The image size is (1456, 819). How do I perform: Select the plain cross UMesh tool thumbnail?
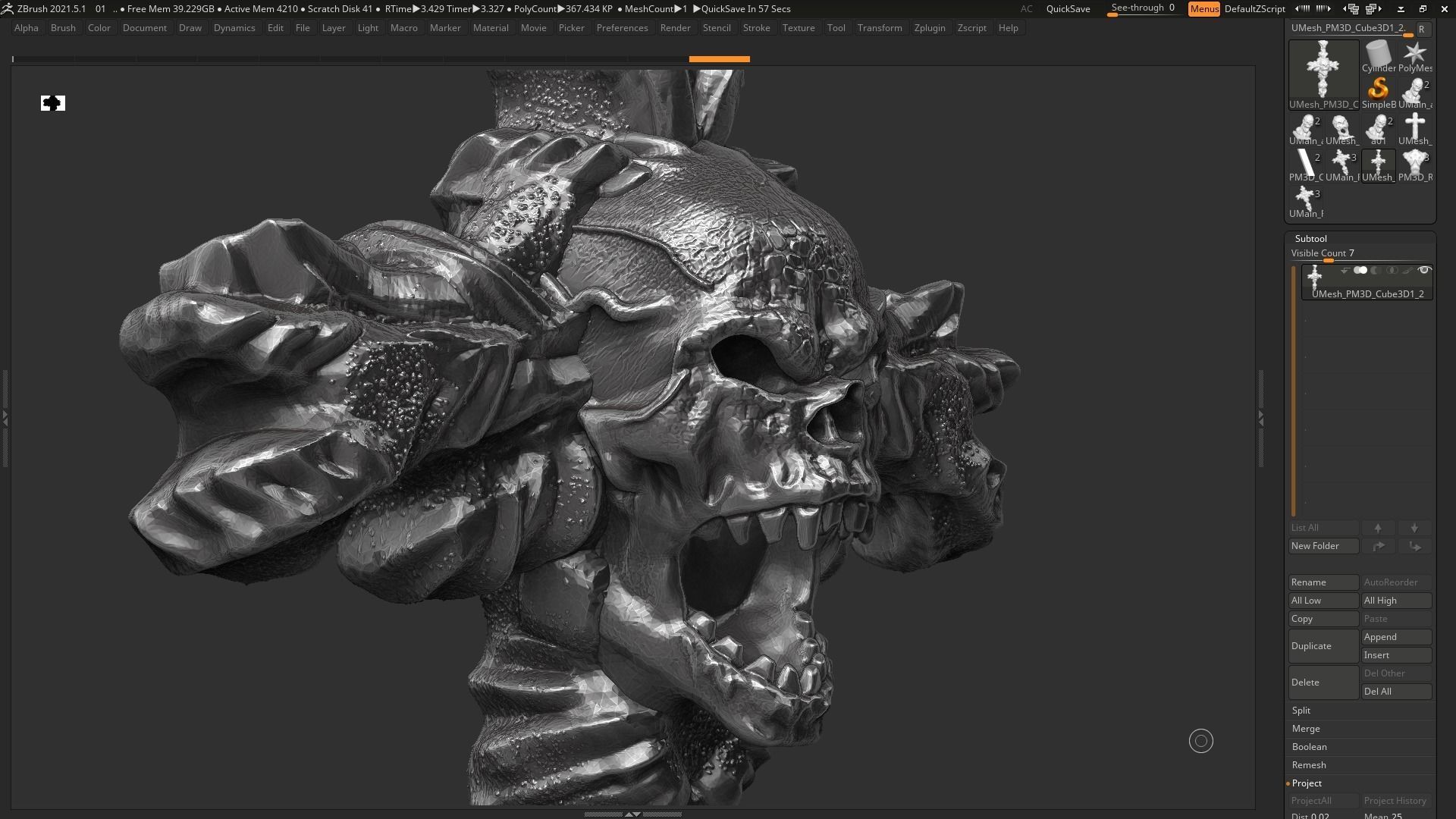click(1414, 130)
